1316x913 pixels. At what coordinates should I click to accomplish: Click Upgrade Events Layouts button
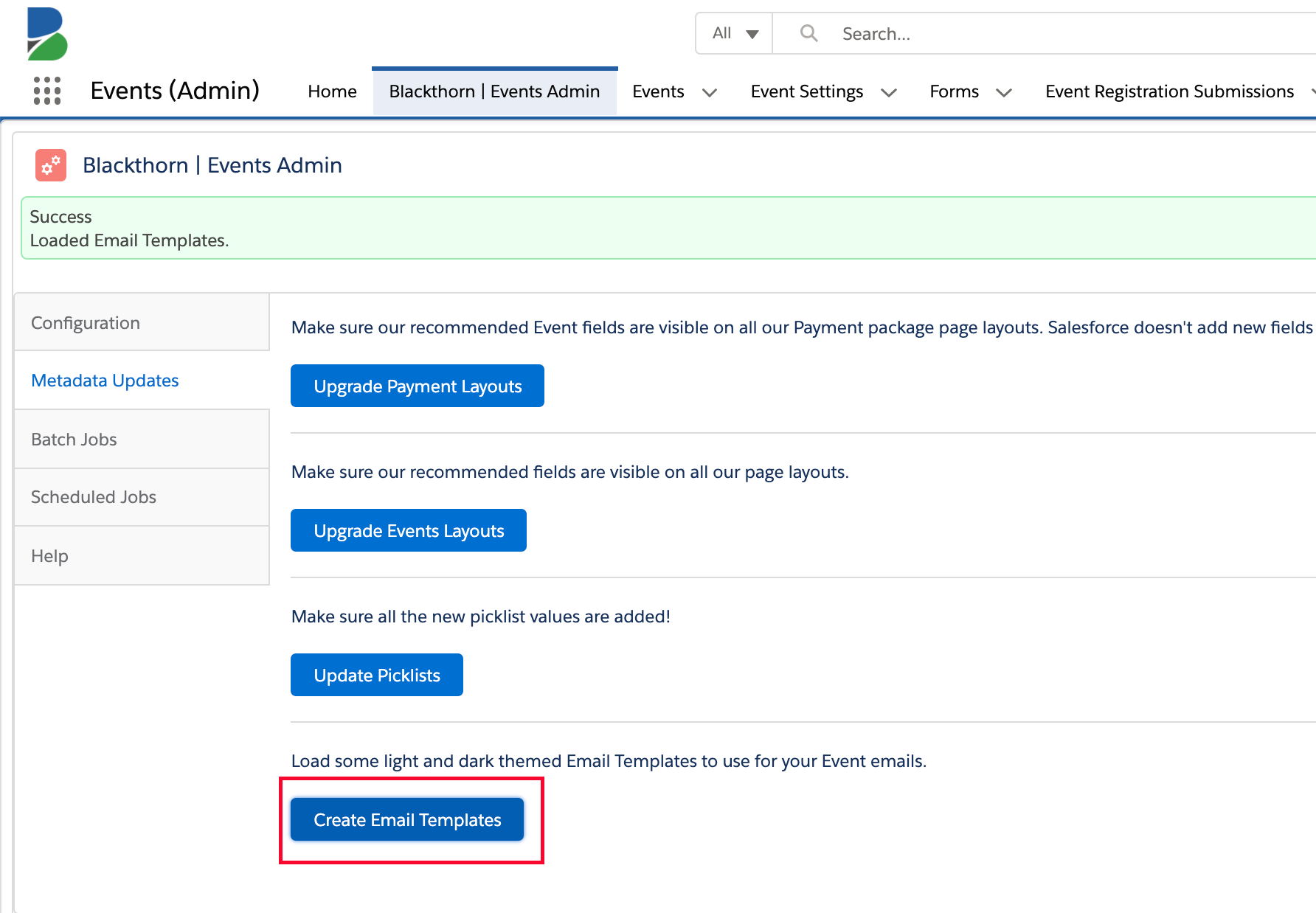409,530
